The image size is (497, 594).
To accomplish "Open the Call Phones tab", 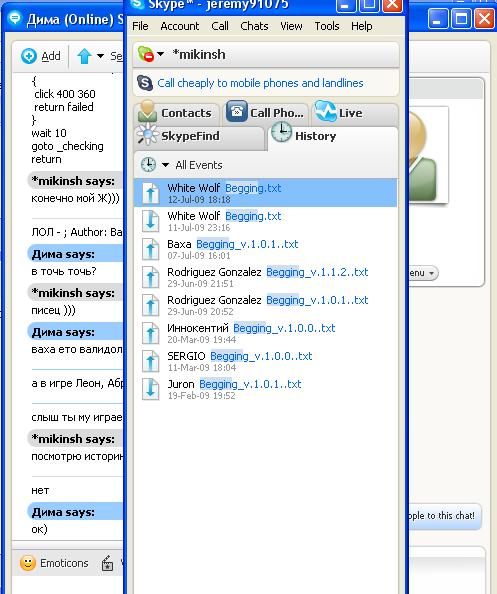I will click(266, 113).
